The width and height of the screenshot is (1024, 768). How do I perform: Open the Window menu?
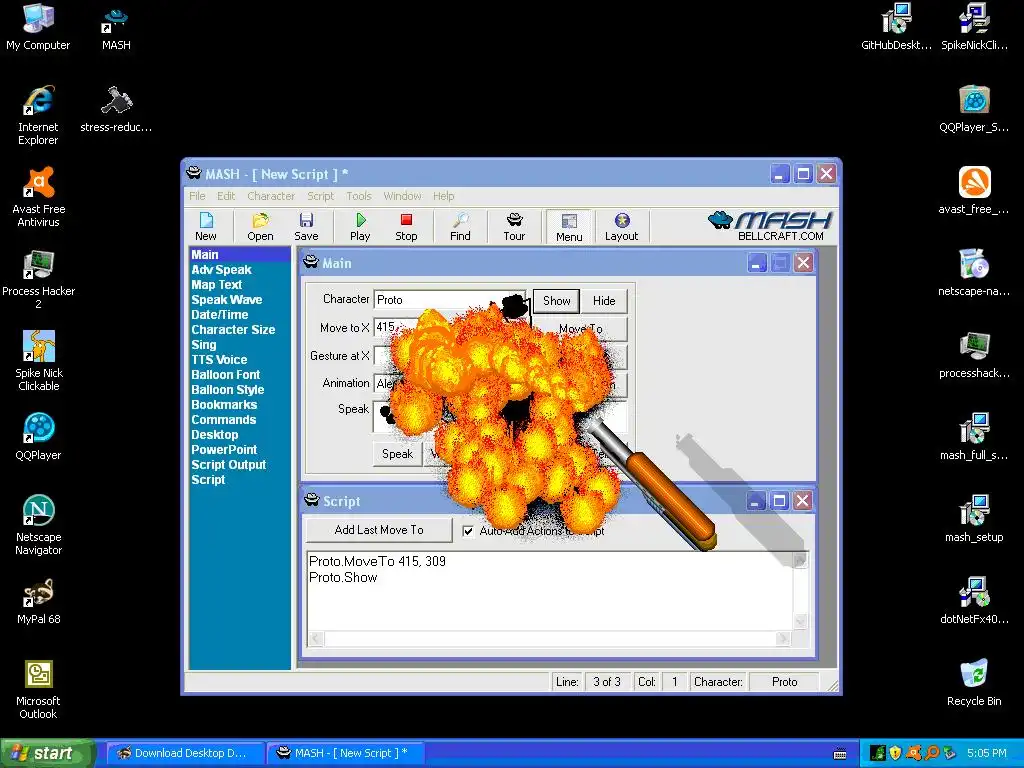pos(402,196)
